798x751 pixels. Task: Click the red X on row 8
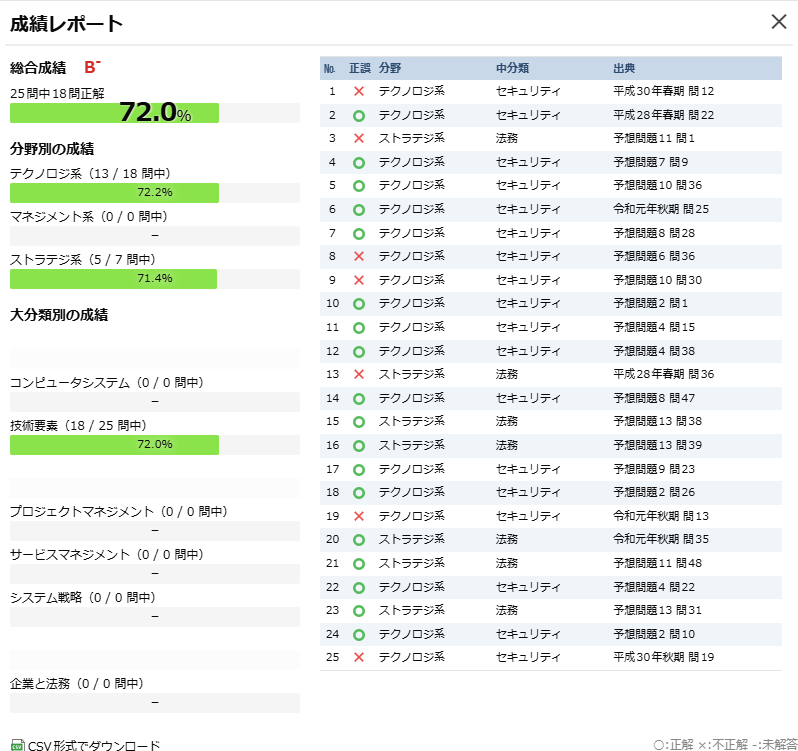tap(359, 256)
